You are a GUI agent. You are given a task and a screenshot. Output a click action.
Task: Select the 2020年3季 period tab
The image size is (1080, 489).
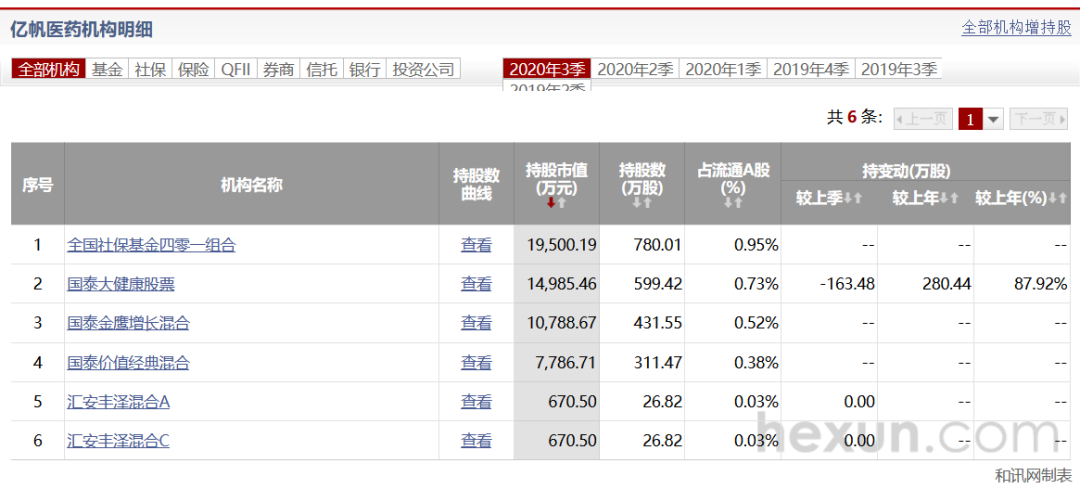pos(547,69)
